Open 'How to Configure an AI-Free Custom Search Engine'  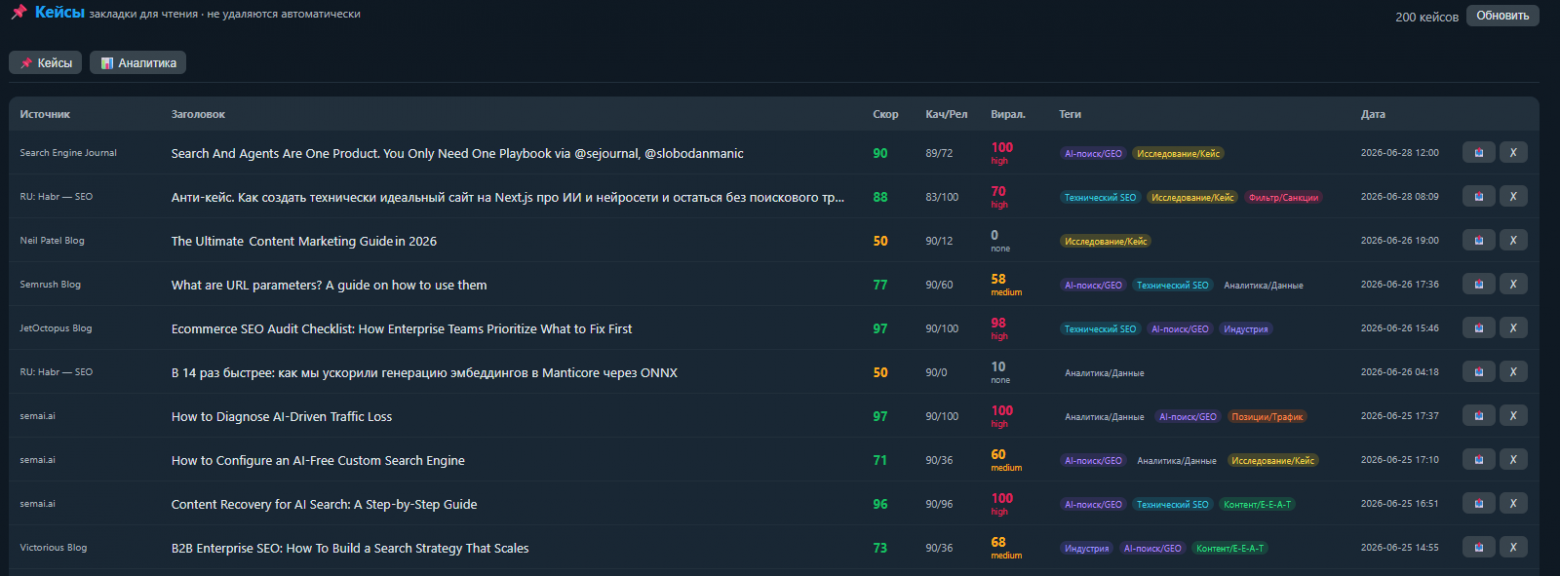pos(318,461)
